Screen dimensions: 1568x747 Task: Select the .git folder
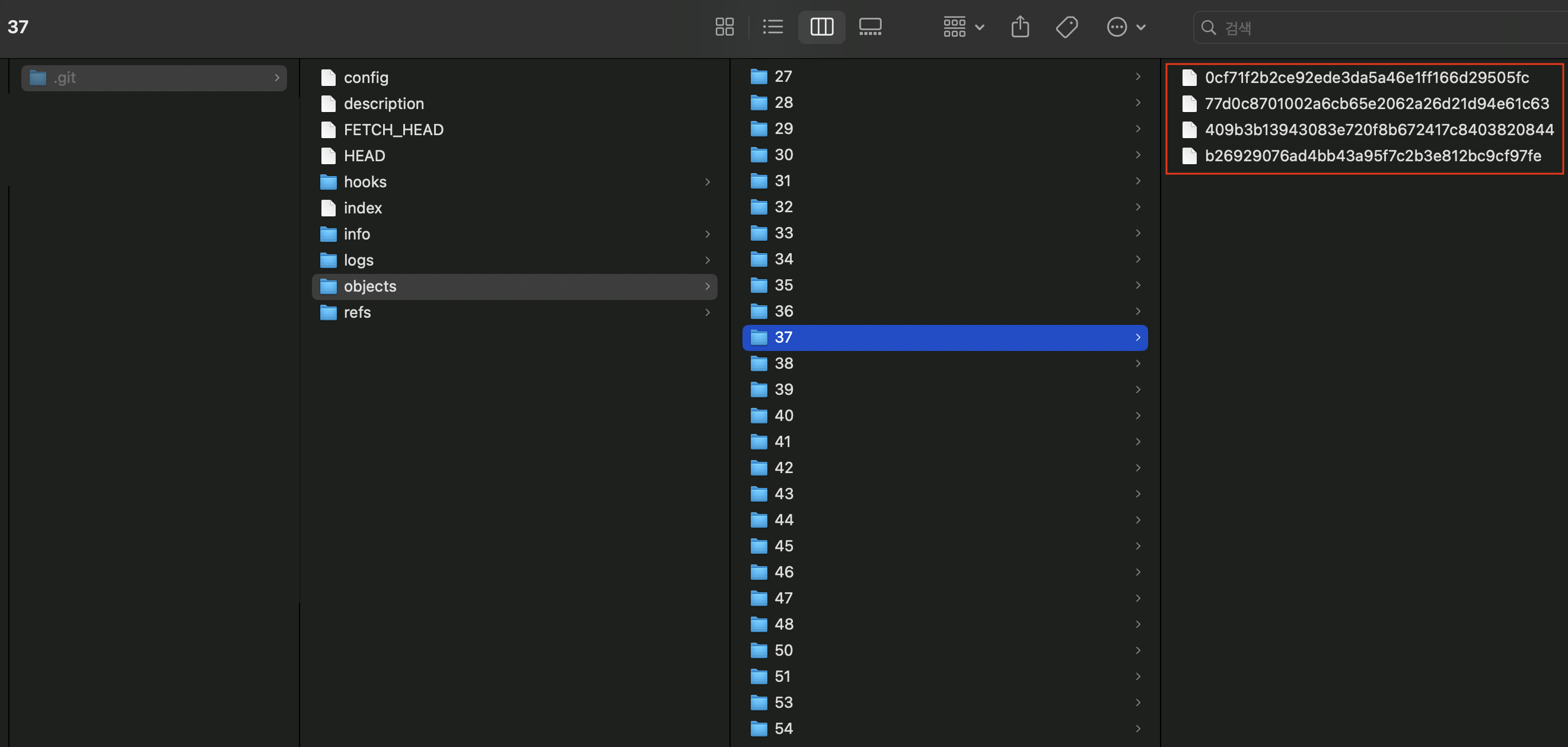pos(154,78)
